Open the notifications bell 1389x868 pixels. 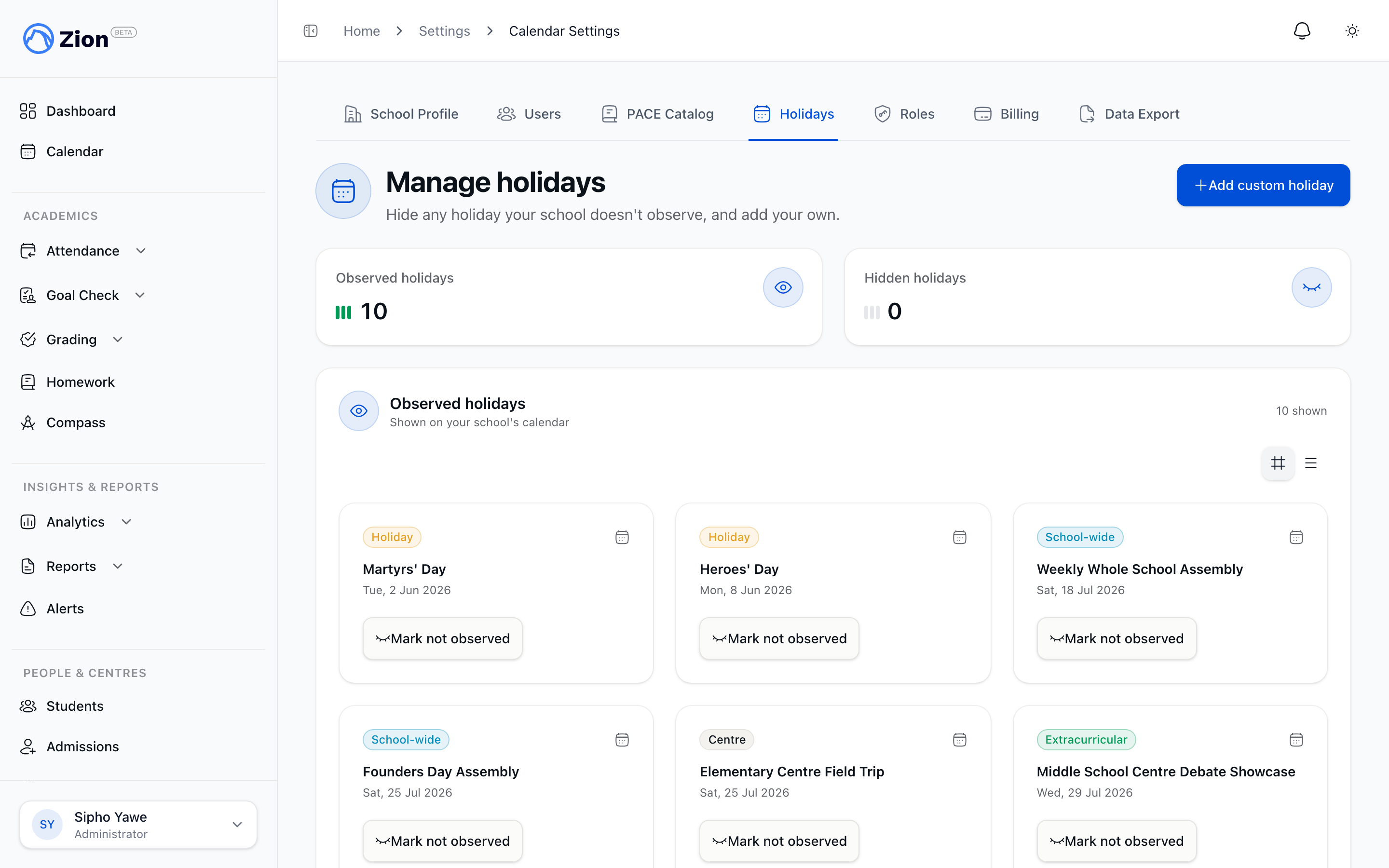[x=1302, y=31]
